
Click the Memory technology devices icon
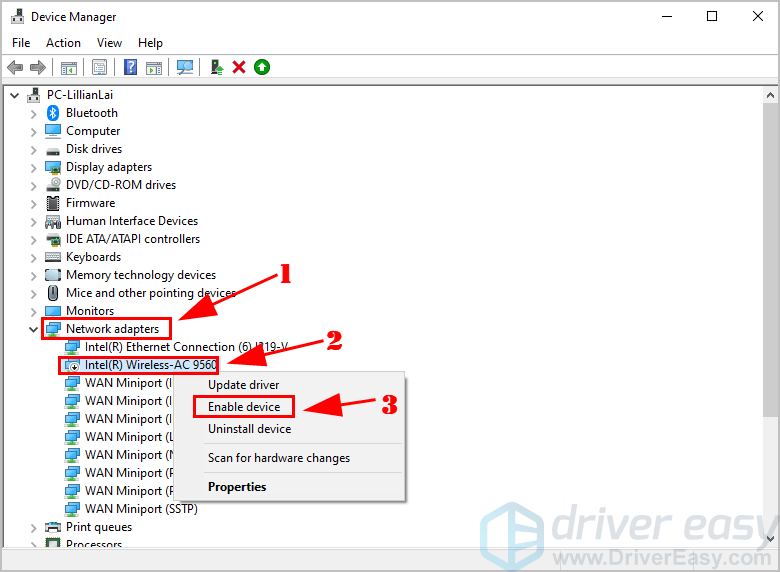53,275
